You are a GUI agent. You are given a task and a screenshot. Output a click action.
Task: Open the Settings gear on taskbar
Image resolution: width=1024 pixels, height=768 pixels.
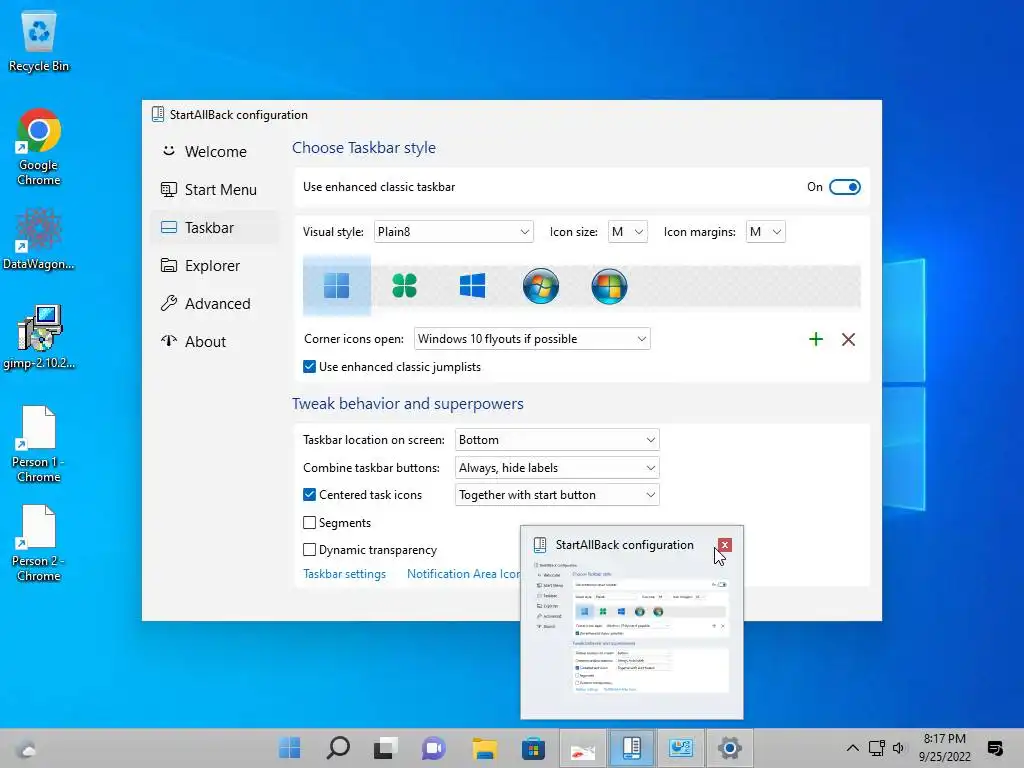pyautogui.click(x=729, y=748)
